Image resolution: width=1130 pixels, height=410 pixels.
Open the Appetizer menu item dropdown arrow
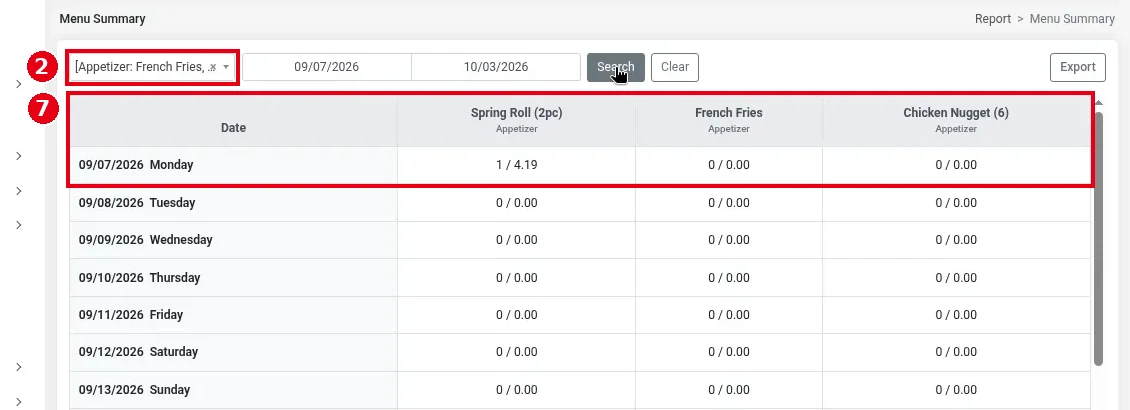226,67
